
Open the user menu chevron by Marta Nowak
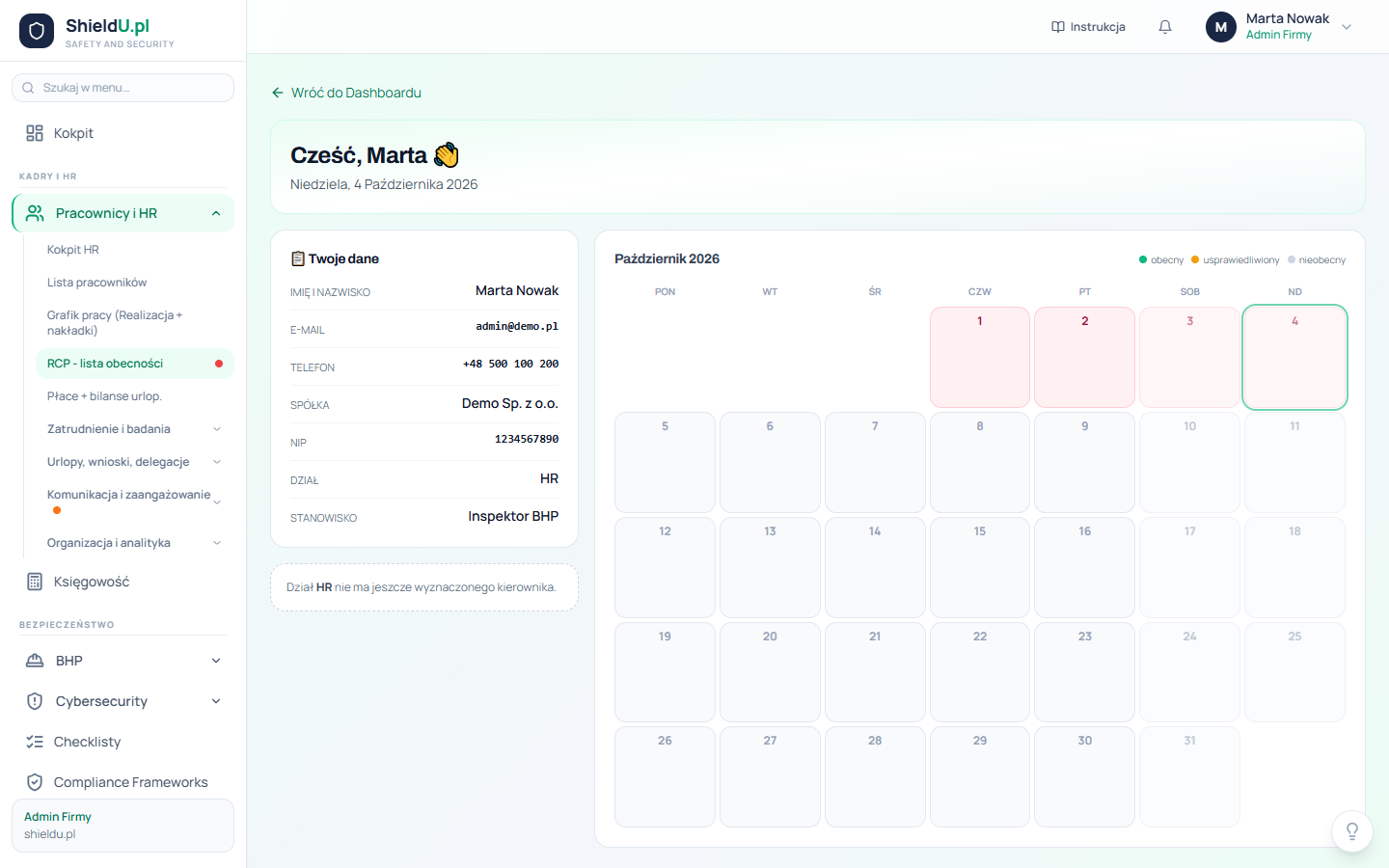(x=1348, y=27)
